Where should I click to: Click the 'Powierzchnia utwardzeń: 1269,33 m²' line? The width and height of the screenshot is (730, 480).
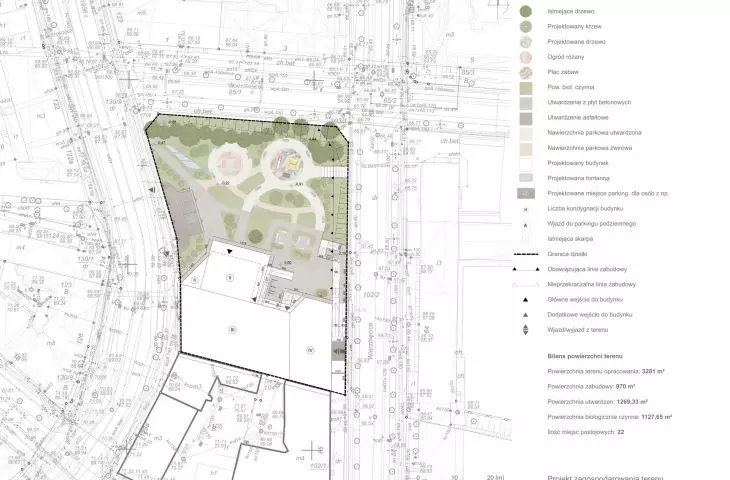point(598,401)
